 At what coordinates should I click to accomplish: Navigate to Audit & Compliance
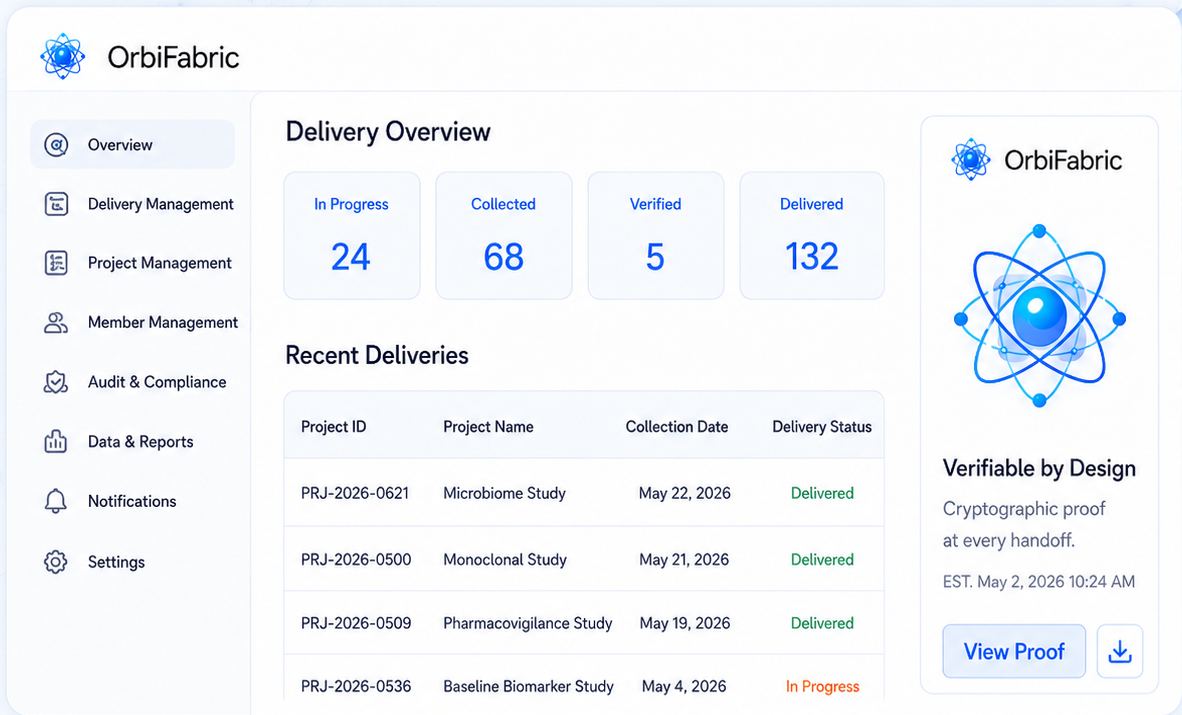[x=157, y=382]
